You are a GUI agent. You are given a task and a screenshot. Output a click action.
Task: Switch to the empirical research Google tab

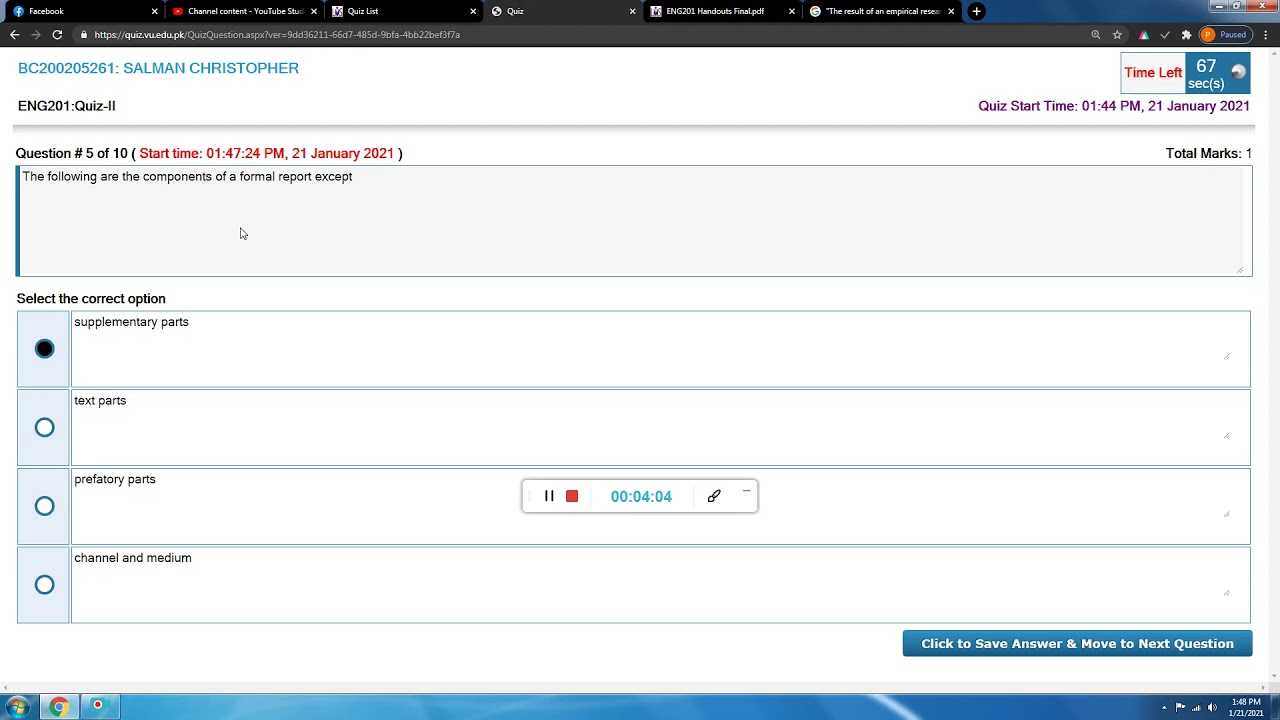click(882, 11)
